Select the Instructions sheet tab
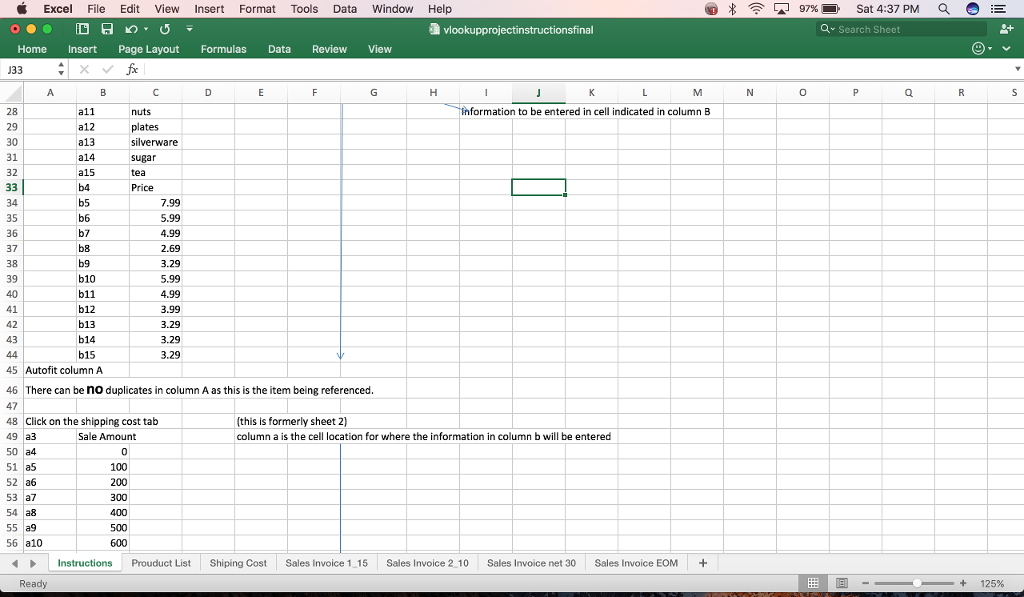The image size is (1024, 597). click(85, 563)
